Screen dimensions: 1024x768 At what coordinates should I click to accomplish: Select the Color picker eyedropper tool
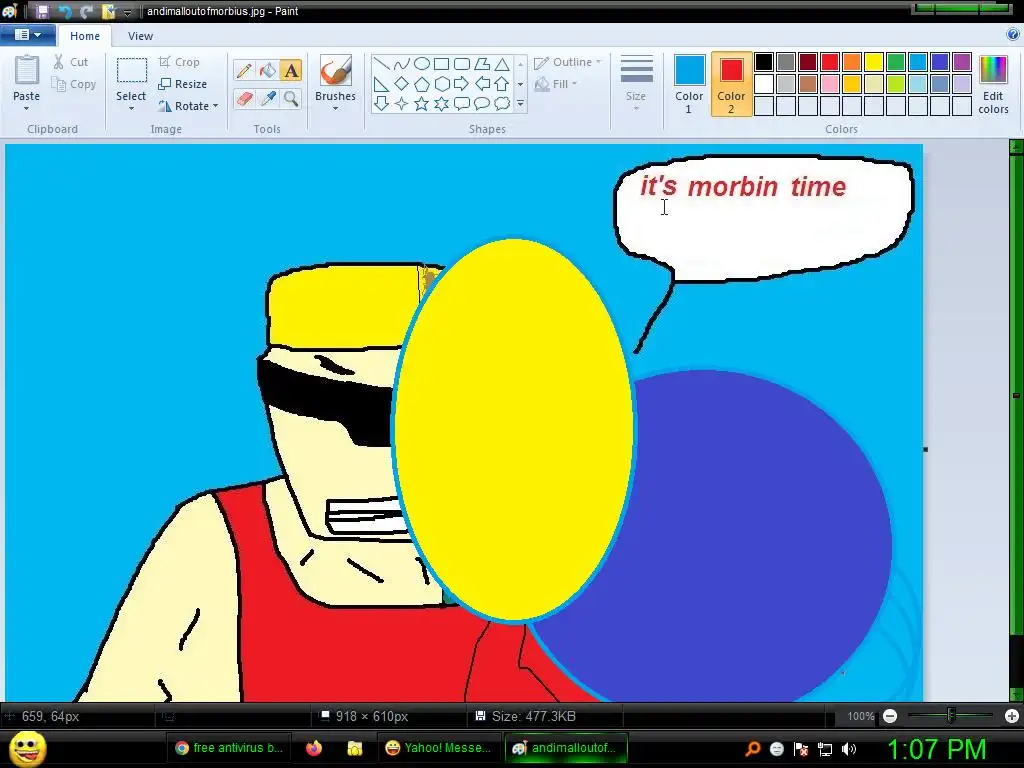point(268,99)
